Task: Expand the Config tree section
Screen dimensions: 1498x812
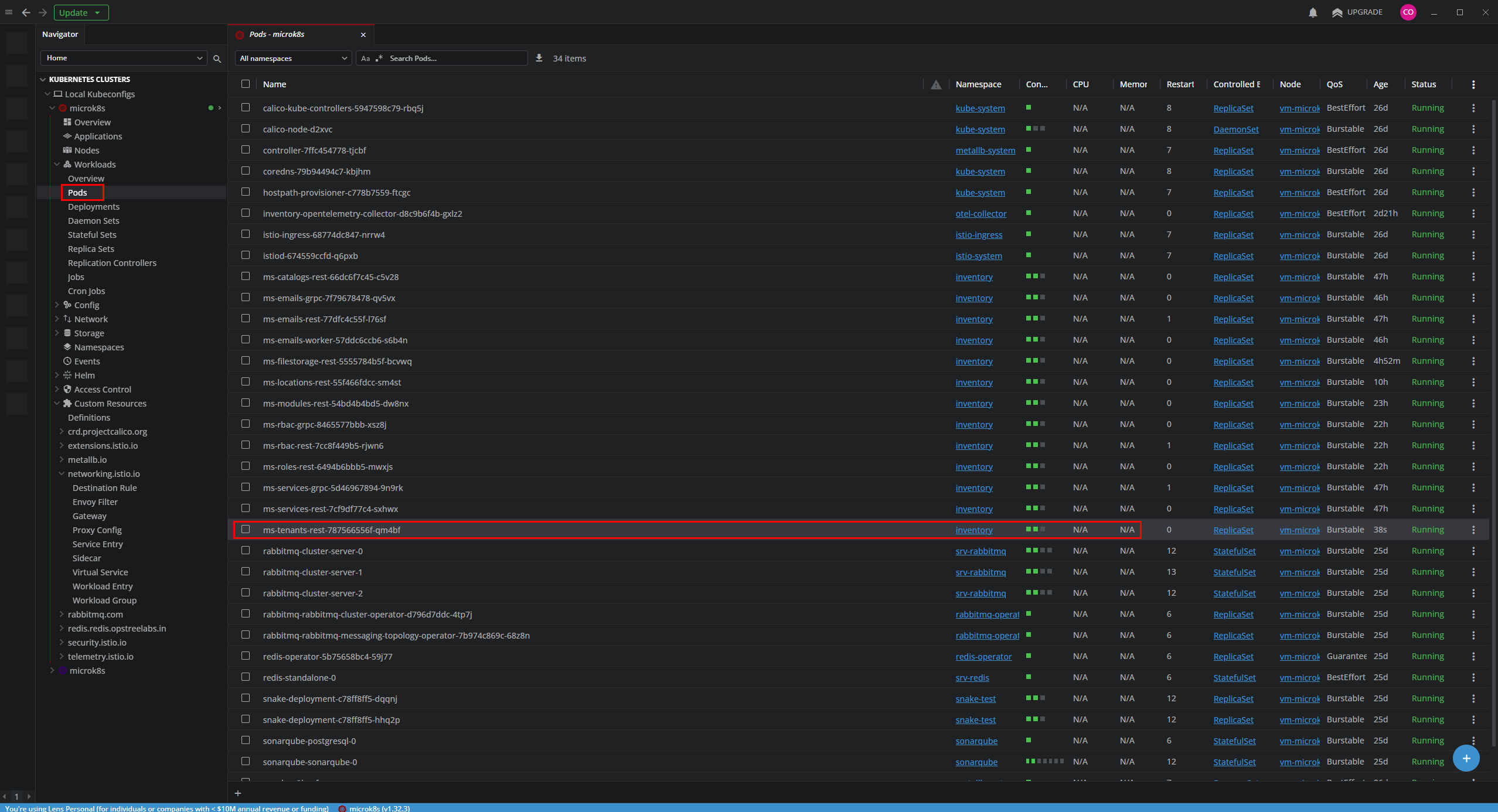Action: pyautogui.click(x=57, y=305)
